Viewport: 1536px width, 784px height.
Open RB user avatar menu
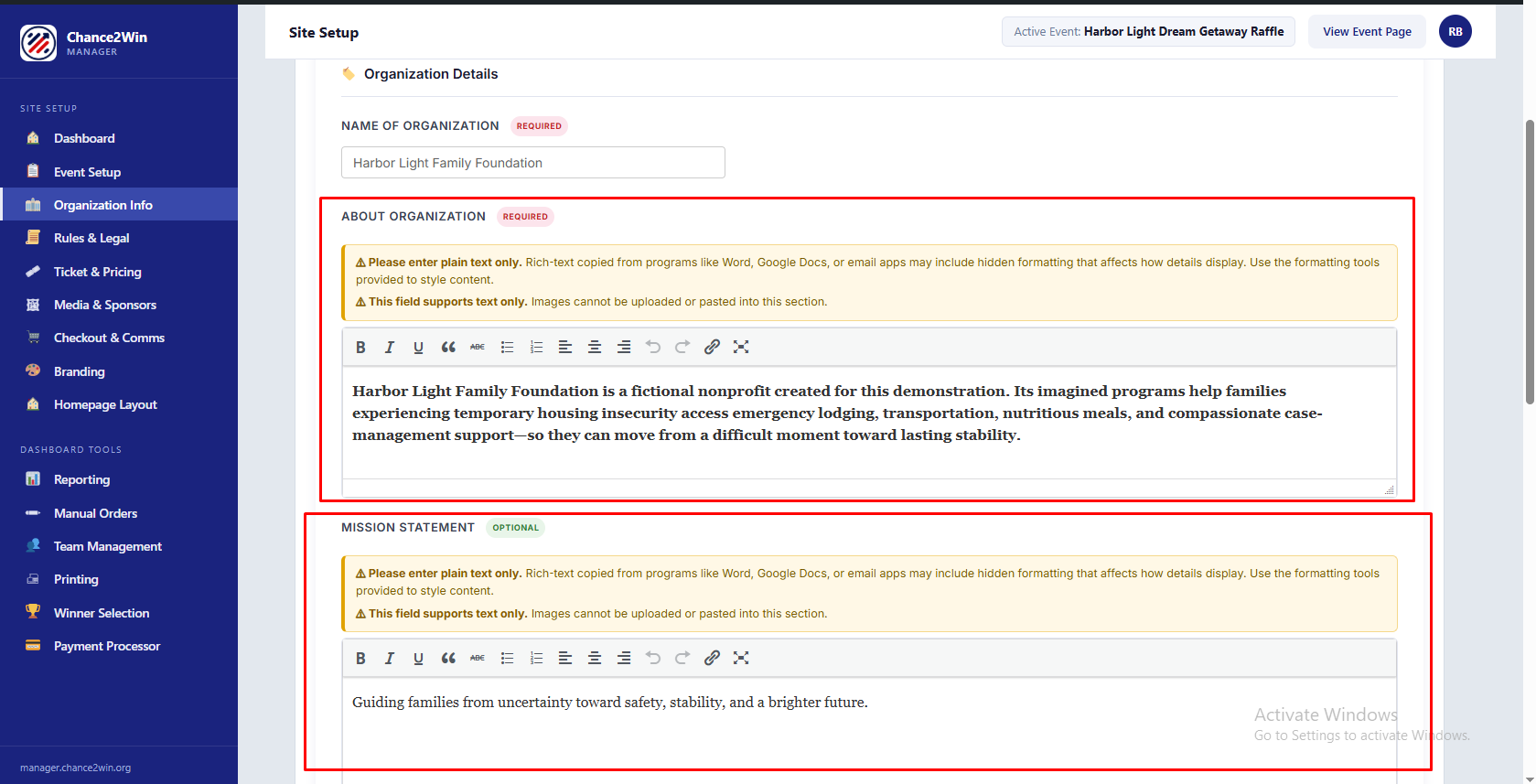[x=1455, y=31]
